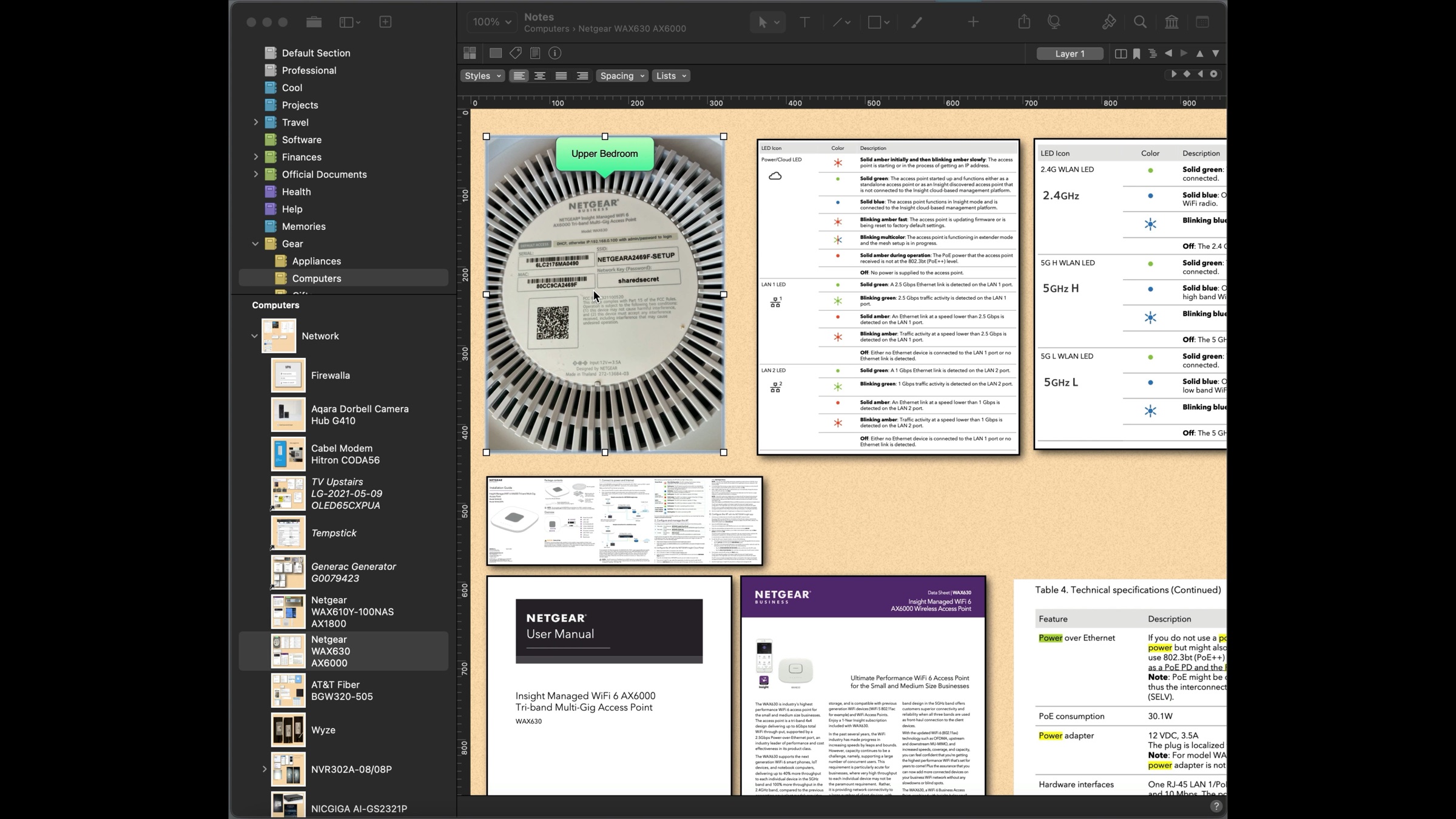This screenshot has width=1456, height=819.
Task: Navigate down with down arrow
Action: 1216,53
